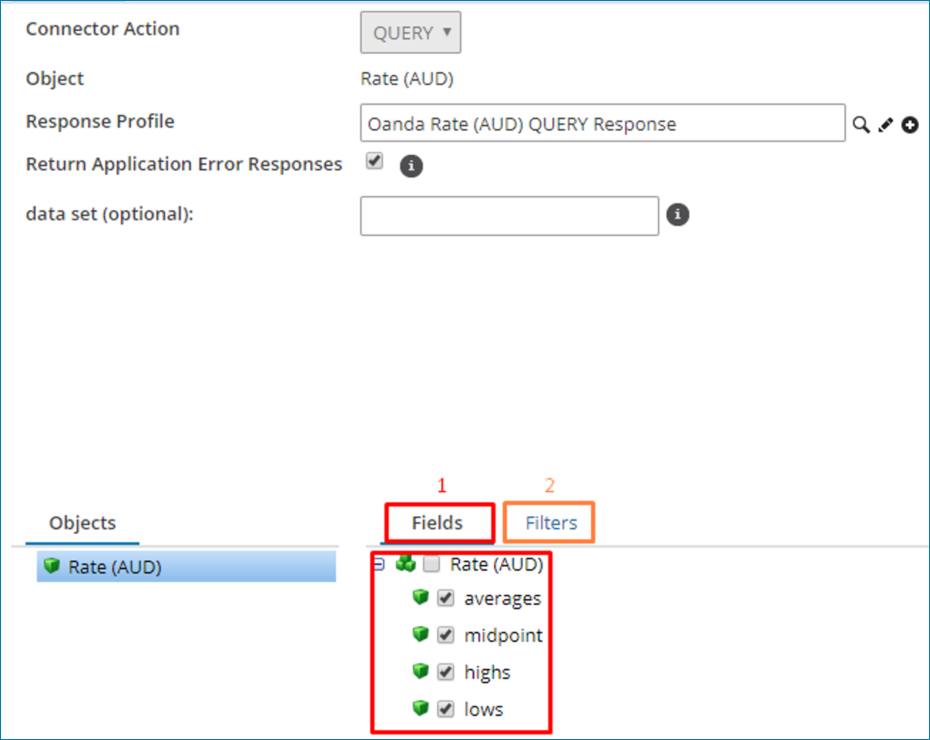Uncheck Return Application Error Responses checkbox

tap(374, 161)
